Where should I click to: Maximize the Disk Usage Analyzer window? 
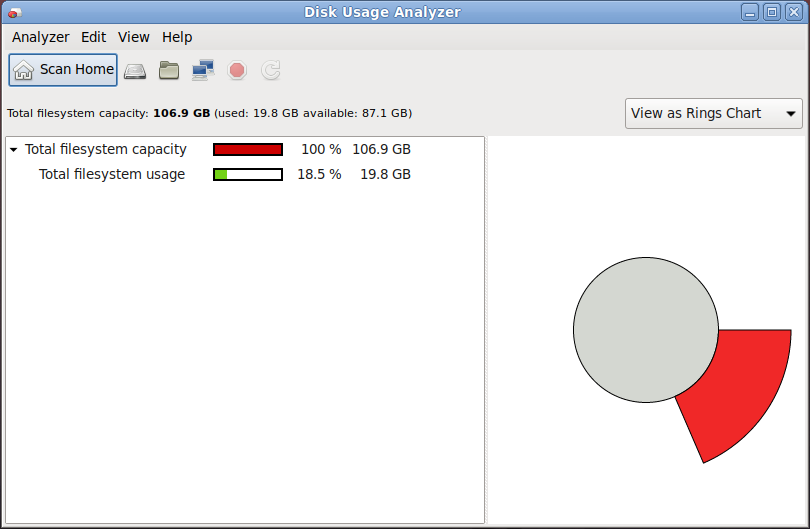771,12
